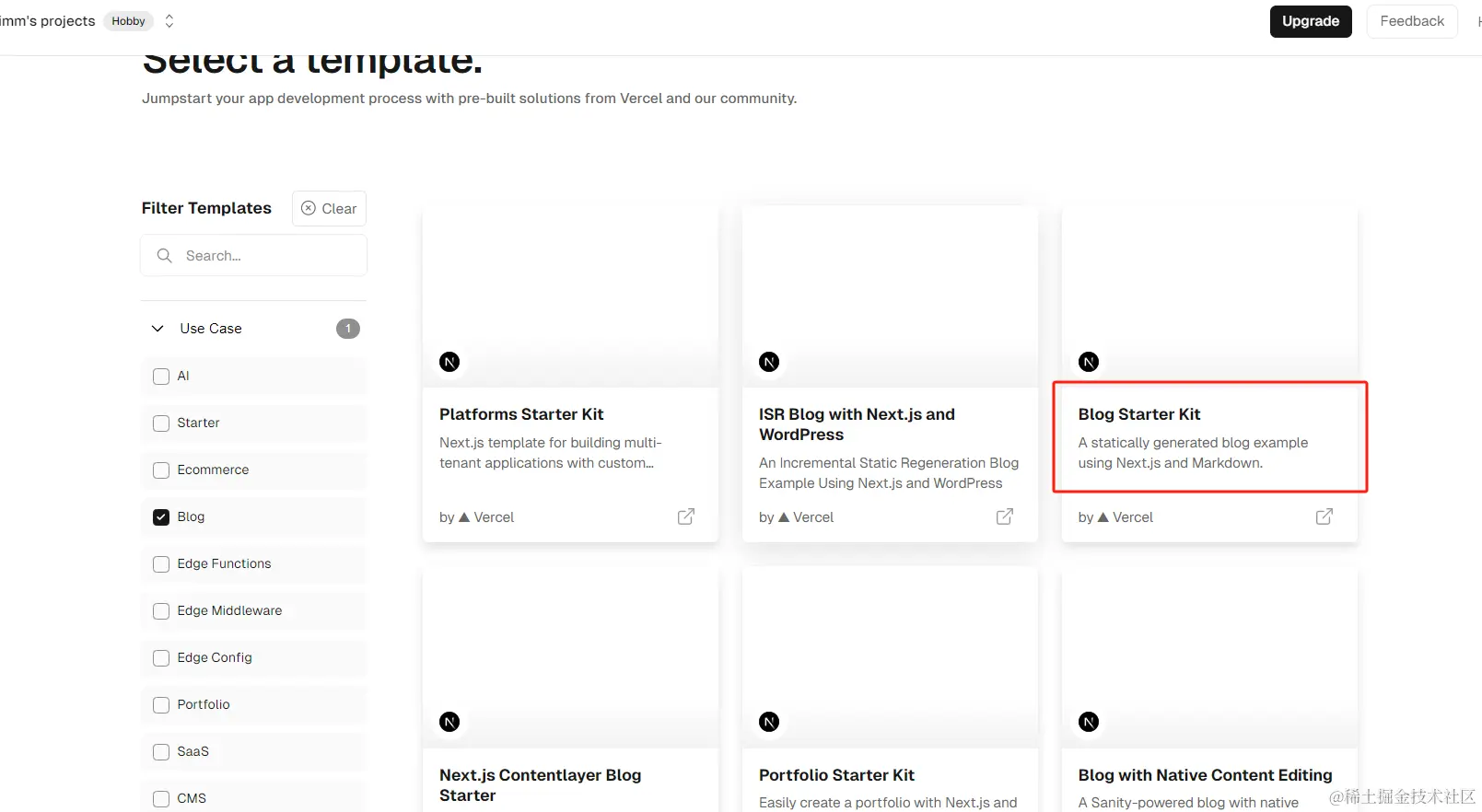The image size is (1482, 812).
Task: Toggle the Edge Config checkbox
Action: click(x=161, y=657)
